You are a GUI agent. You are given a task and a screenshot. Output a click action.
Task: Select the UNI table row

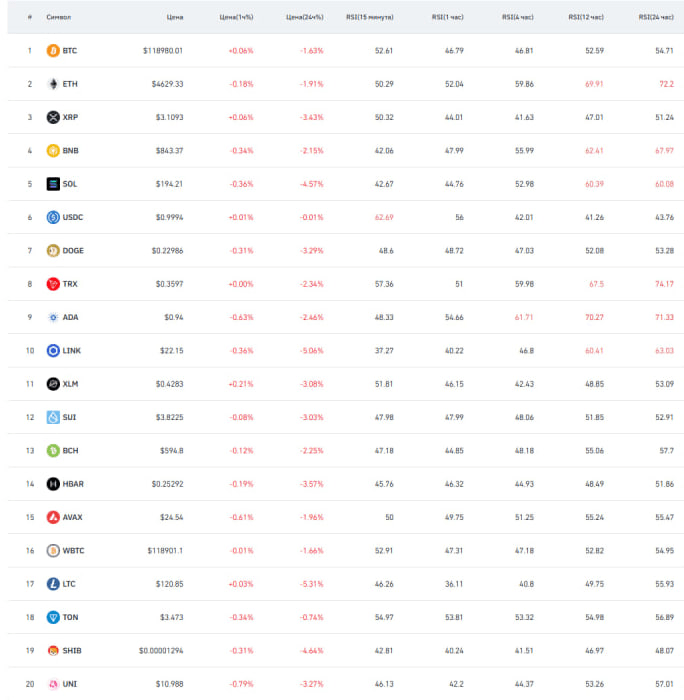346,684
